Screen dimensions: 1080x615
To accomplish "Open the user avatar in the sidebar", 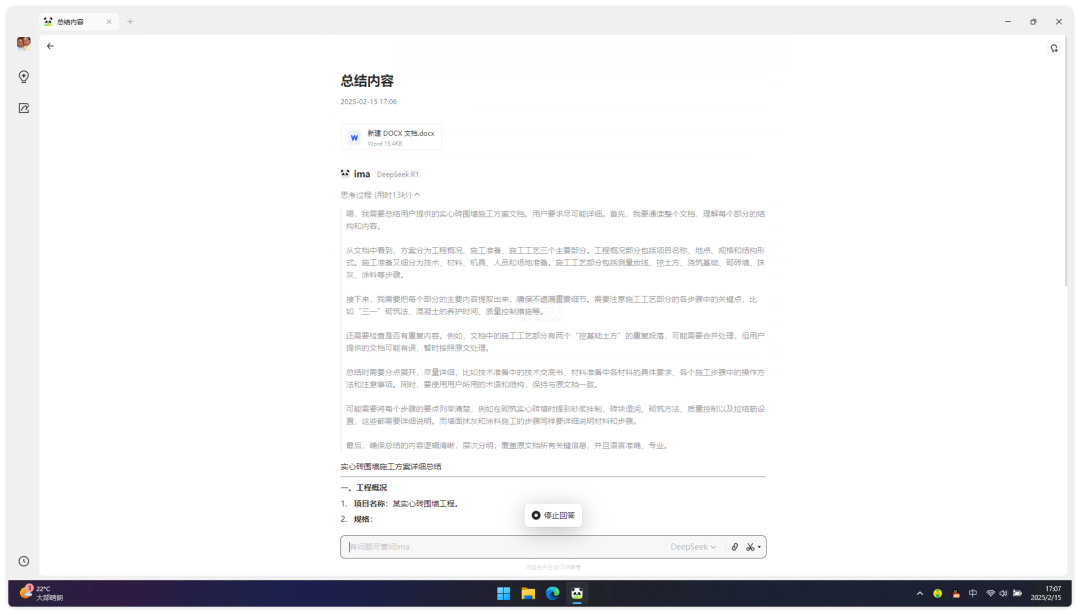I will pos(24,43).
